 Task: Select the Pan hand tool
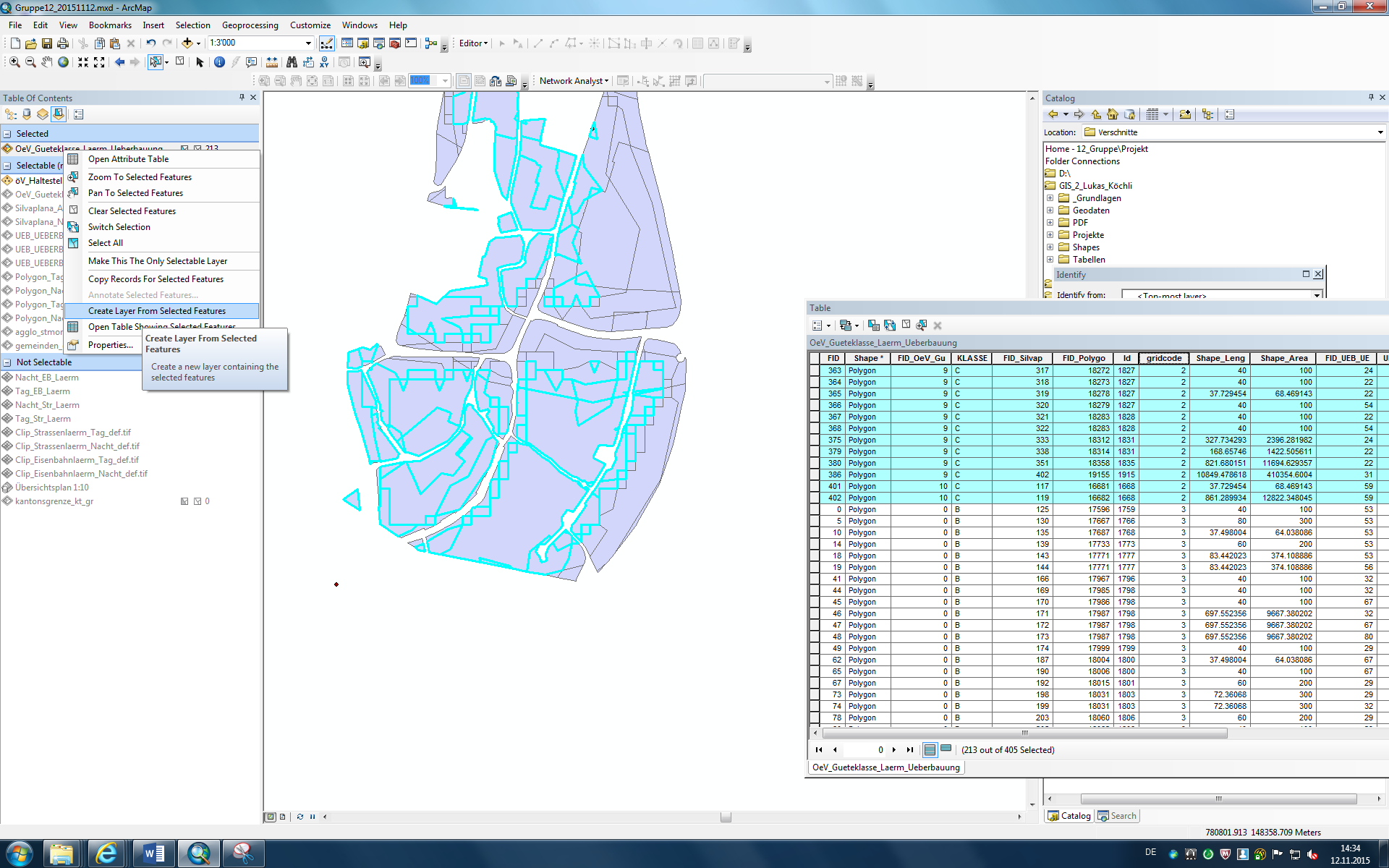coord(47,62)
